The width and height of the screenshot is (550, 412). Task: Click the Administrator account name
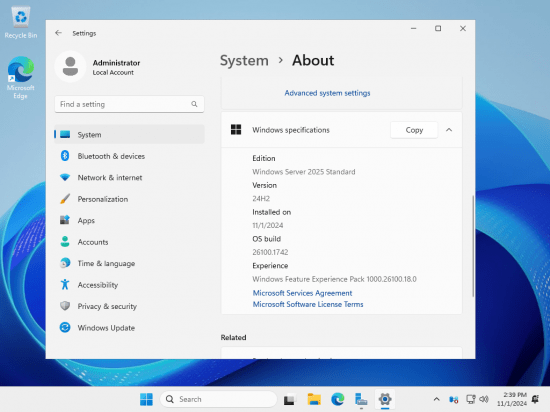coord(116,63)
